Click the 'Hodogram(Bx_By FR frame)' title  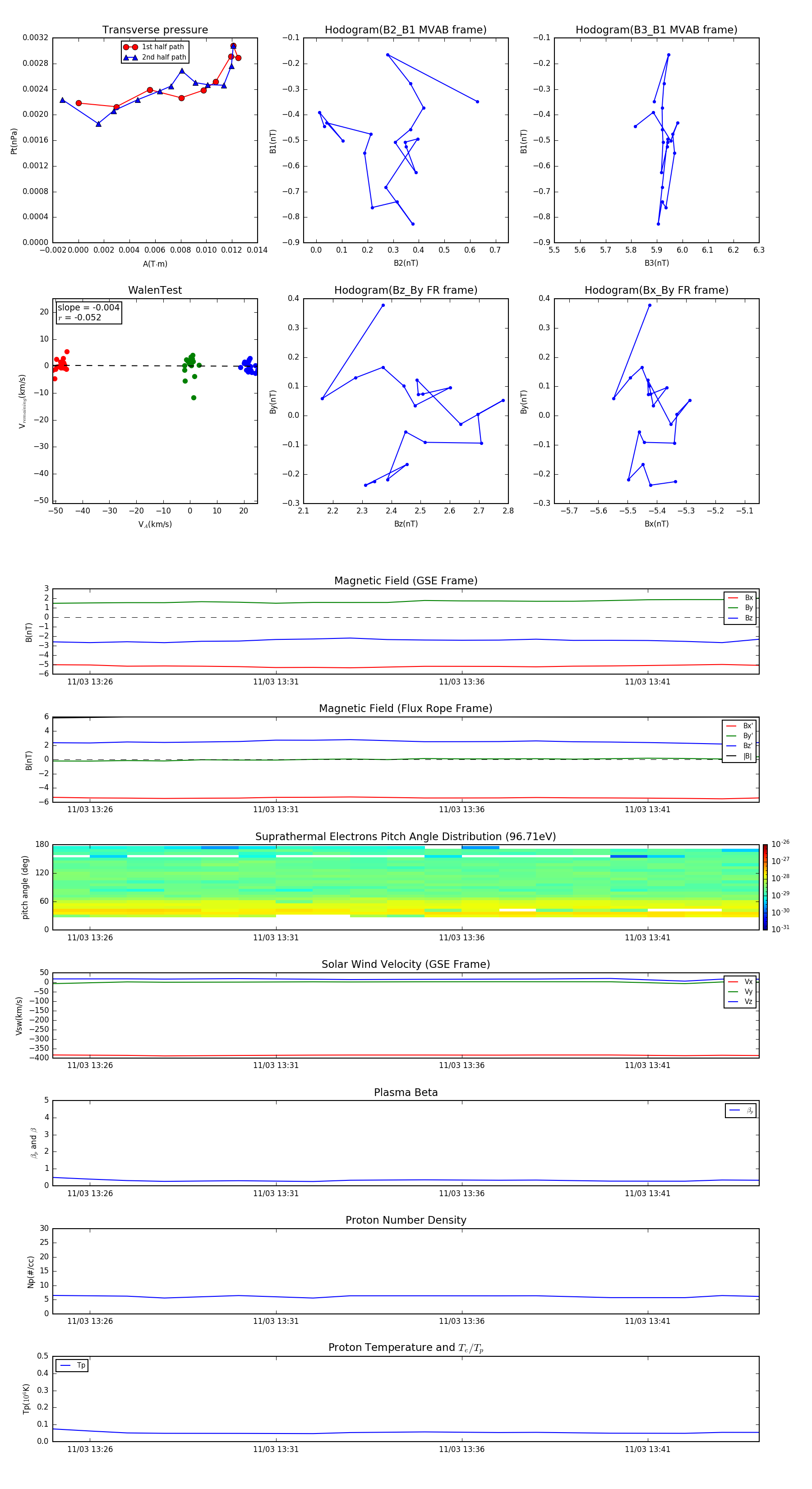tap(656, 290)
